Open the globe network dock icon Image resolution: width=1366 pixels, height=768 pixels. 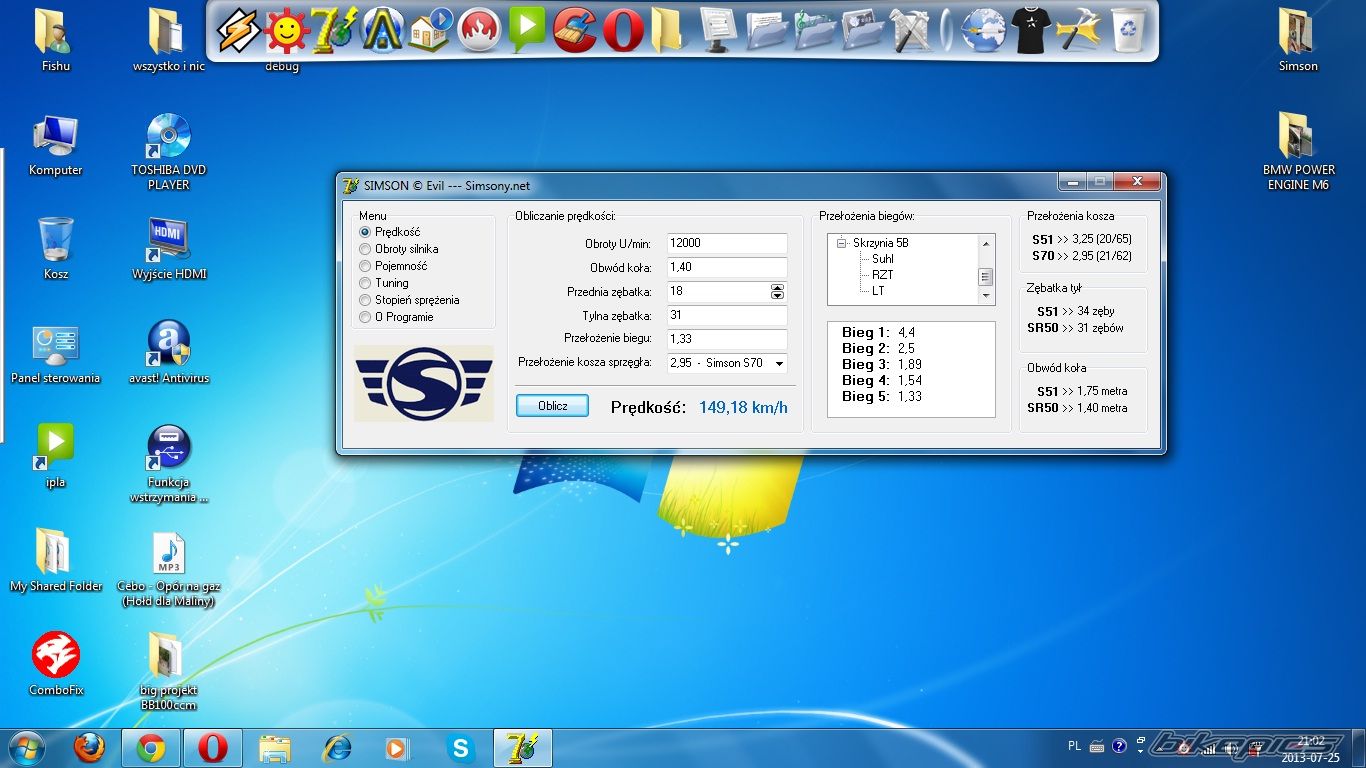tap(984, 30)
